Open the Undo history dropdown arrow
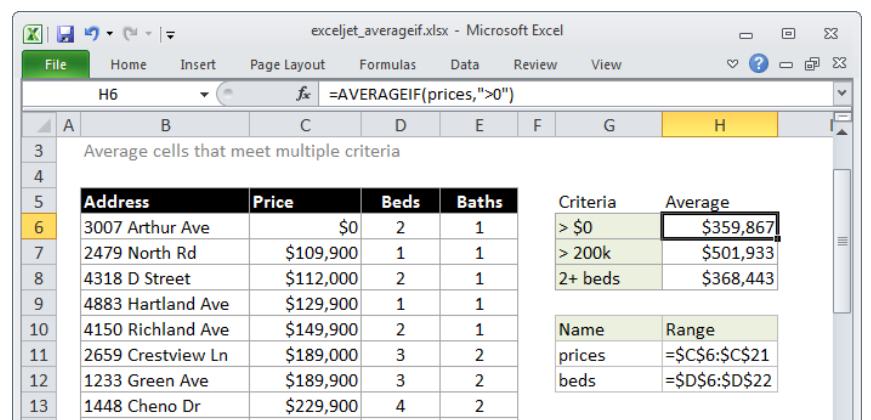Image resolution: width=871 pixels, height=420 pixels. (x=109, y=34)
